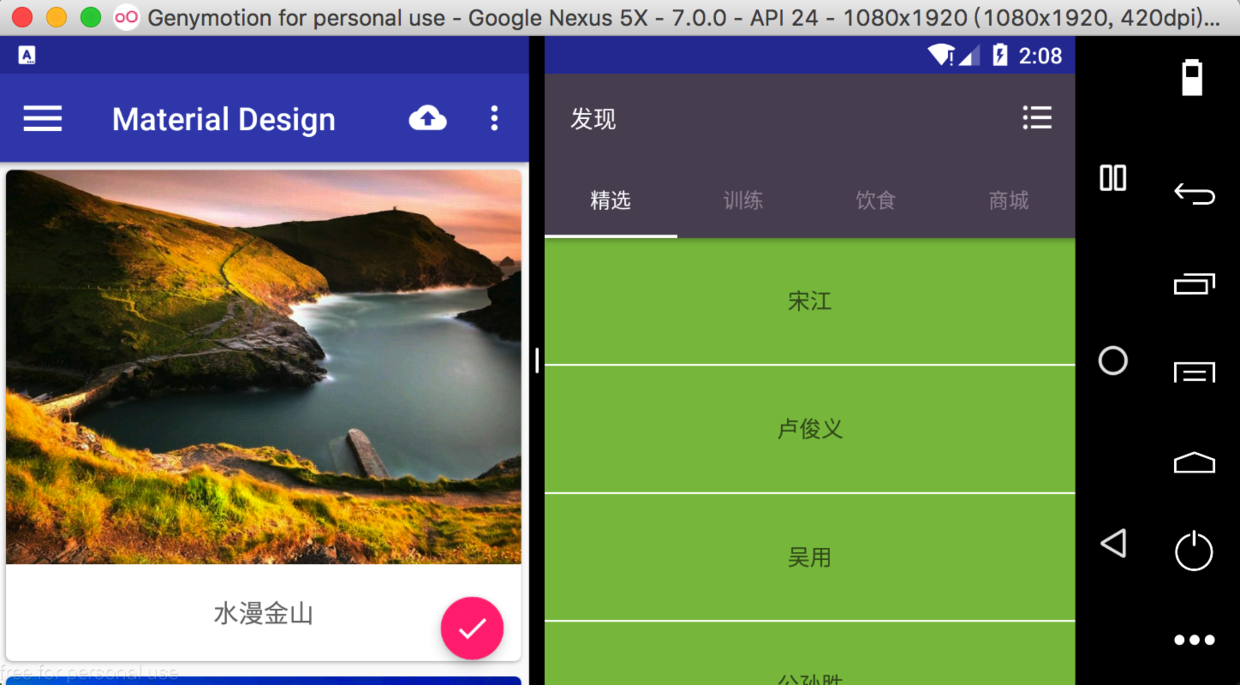
Task: Click the Genymotion home key button
Action: pyautogui.click(x=1194, y=462)
